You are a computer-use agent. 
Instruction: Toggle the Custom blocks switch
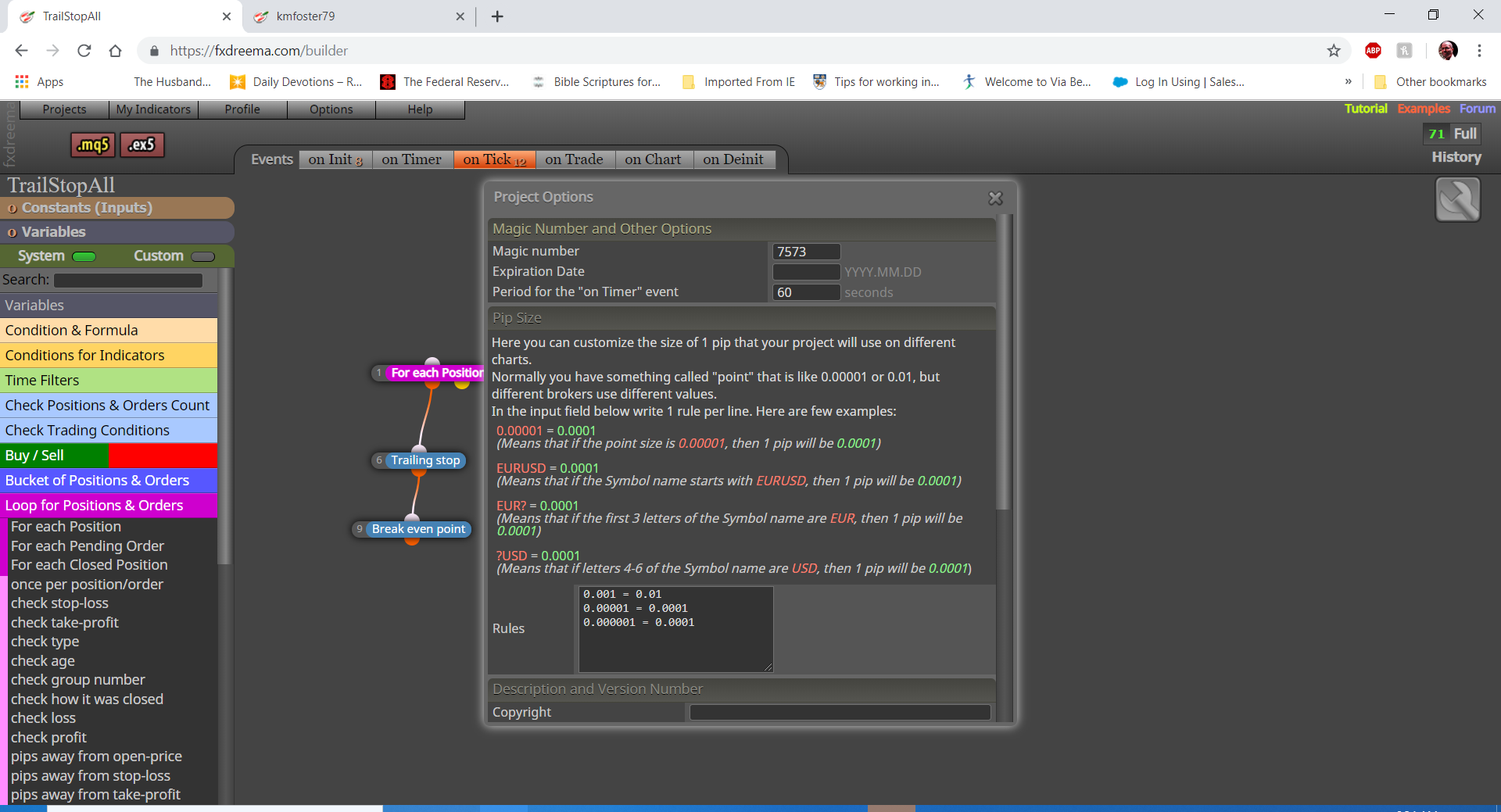203,256
